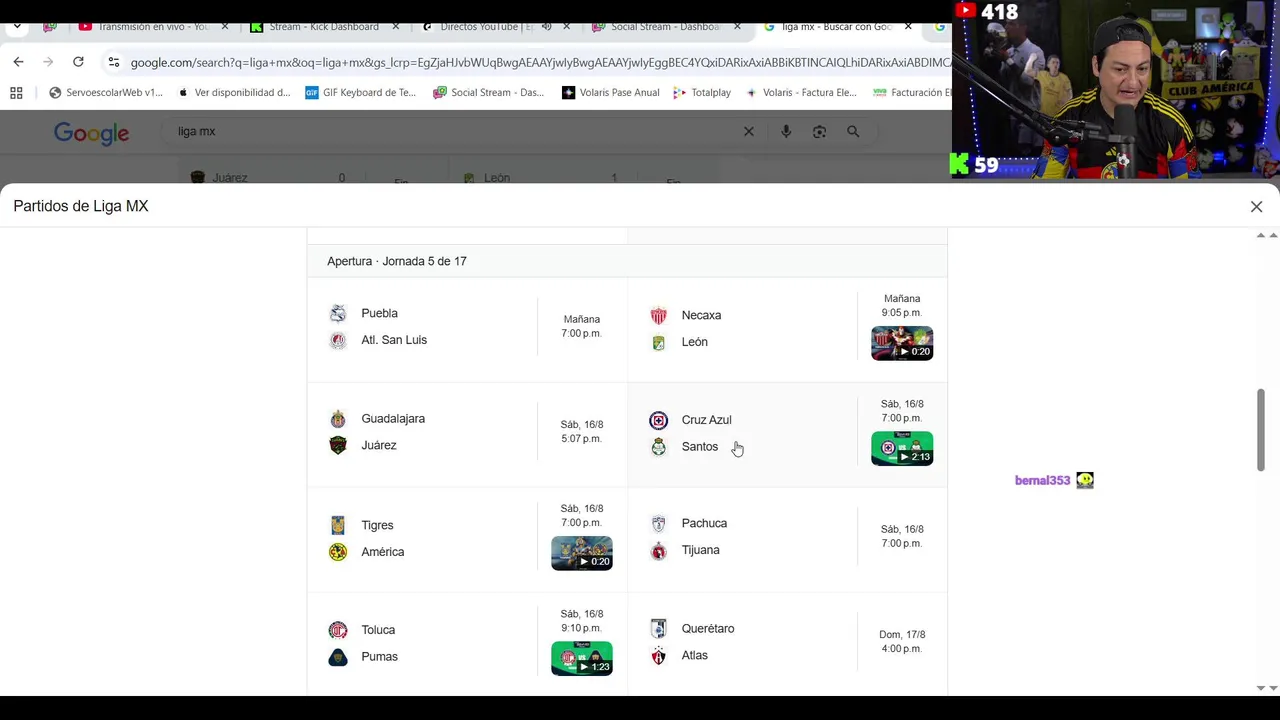1280x720 pixels.
Task: Select the Guadalajara team name
Action: (393, 419)
